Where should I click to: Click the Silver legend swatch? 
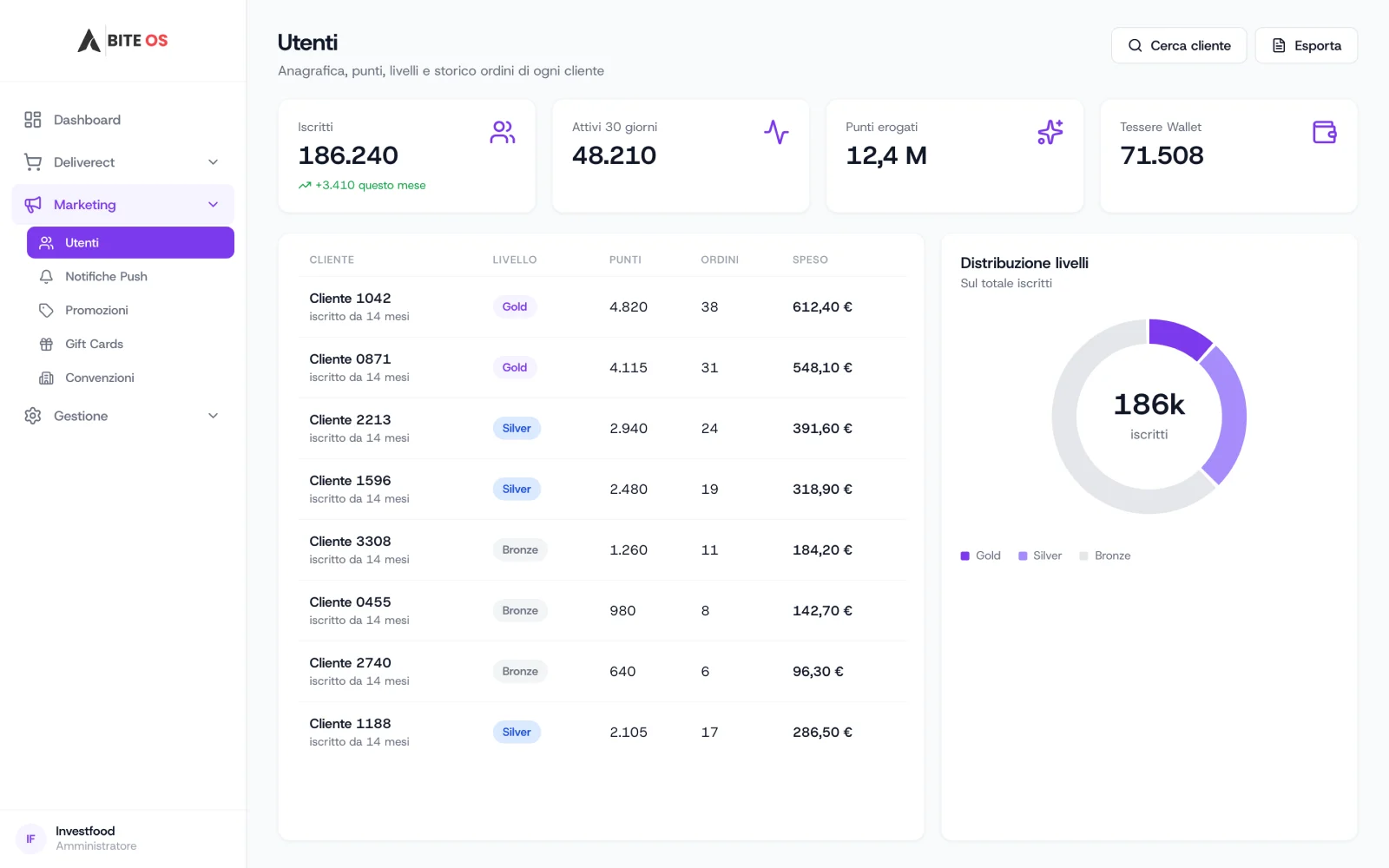[1023, 556]
